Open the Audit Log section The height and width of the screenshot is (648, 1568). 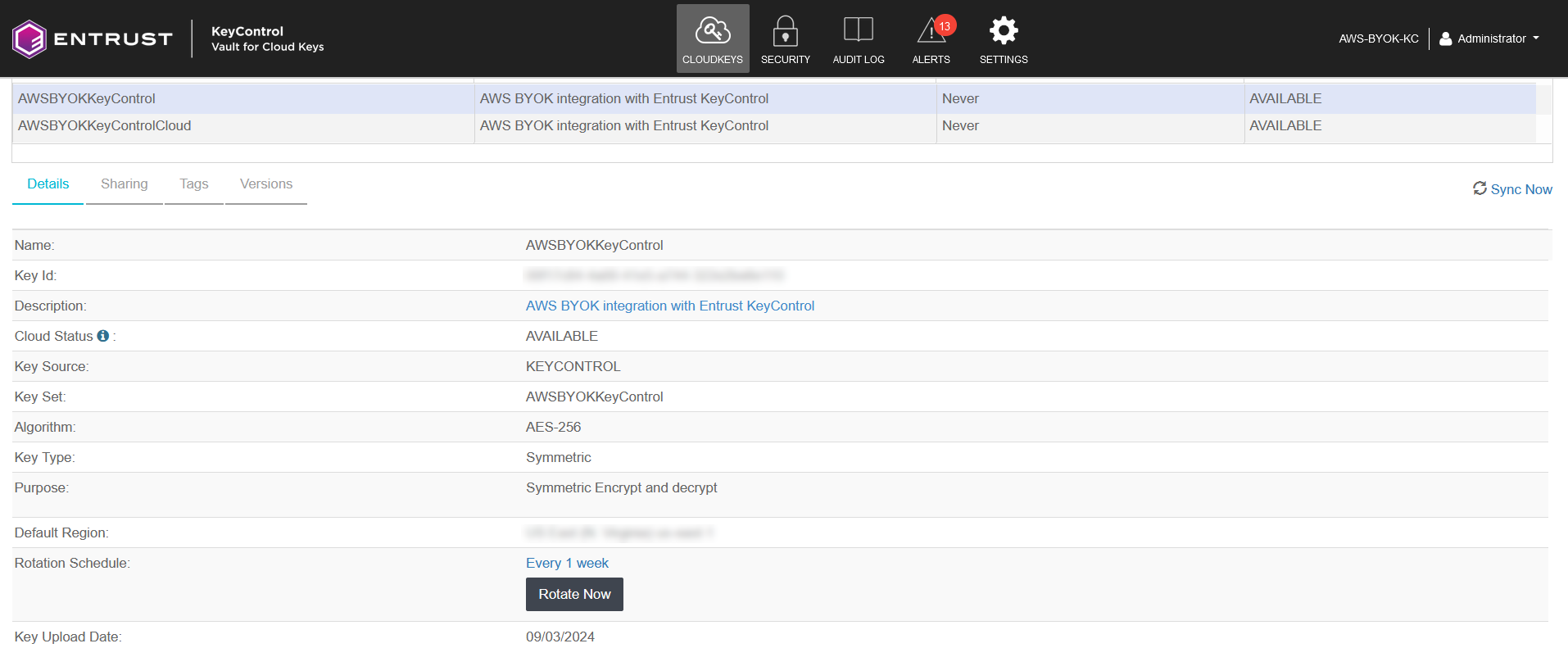point(858,39)
